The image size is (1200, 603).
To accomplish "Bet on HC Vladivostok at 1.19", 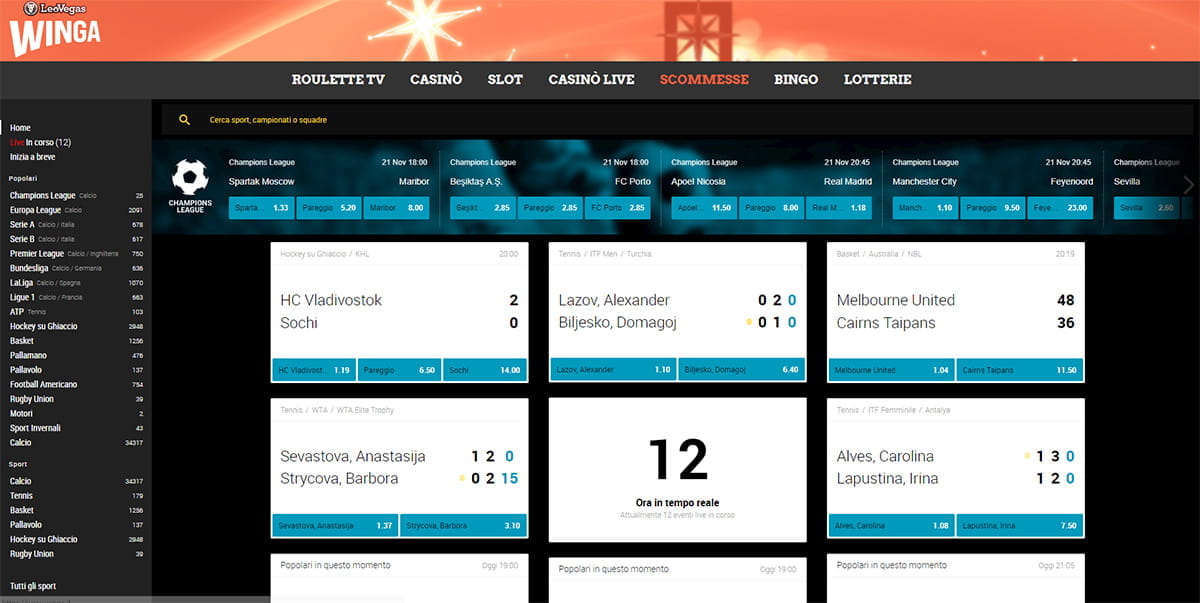I will point(313,370).
